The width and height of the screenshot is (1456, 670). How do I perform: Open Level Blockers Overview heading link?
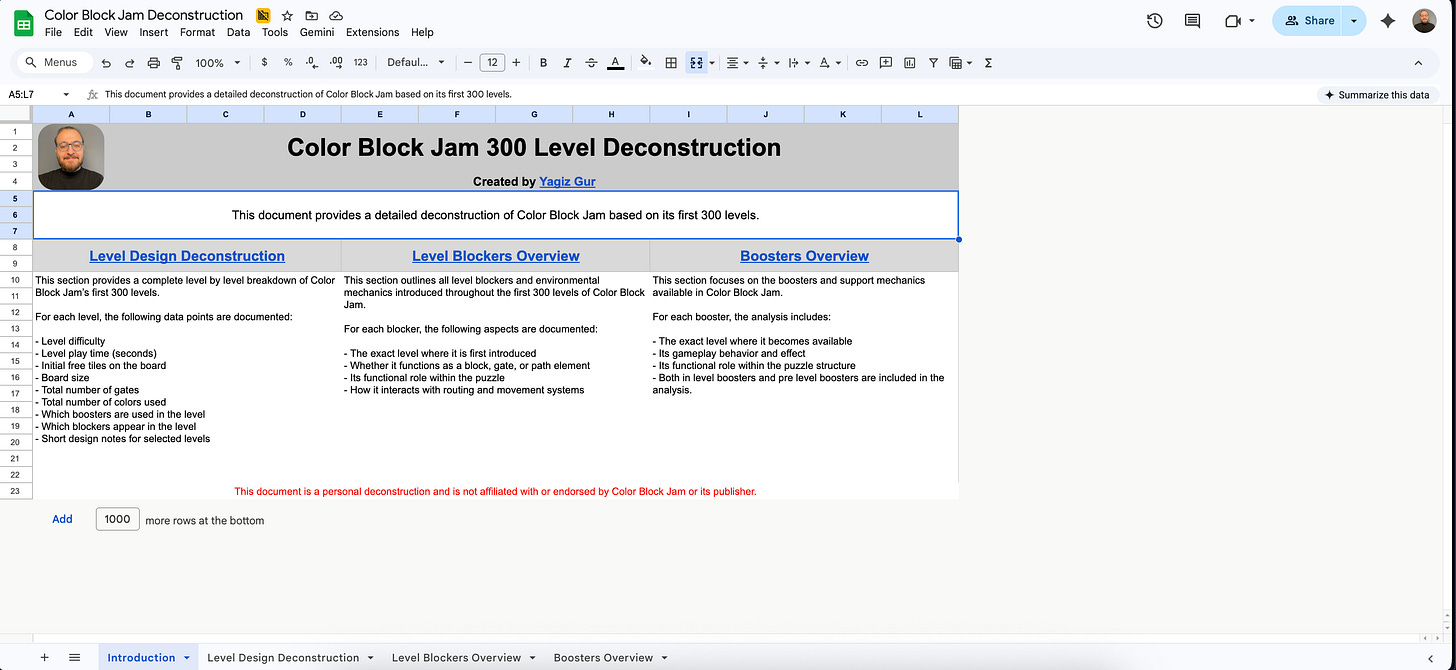[496, 256]
